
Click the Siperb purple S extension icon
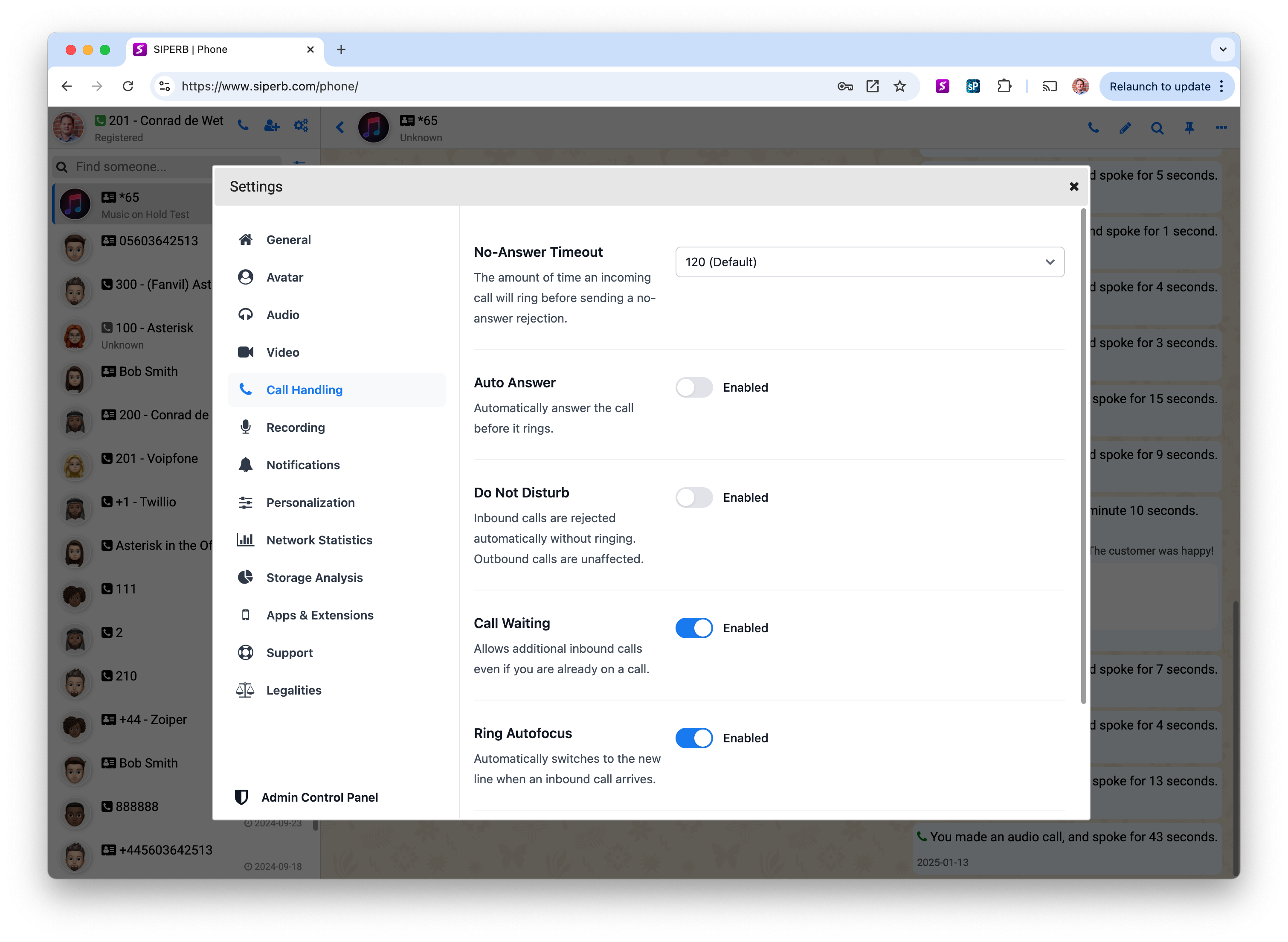click(943, 86)
